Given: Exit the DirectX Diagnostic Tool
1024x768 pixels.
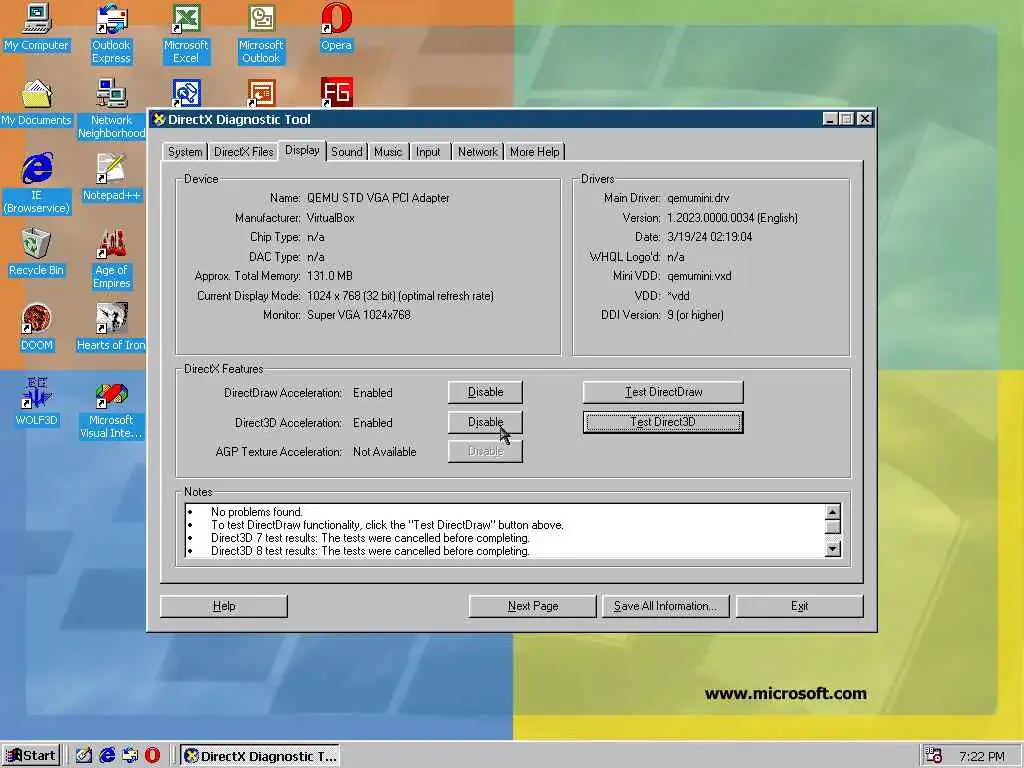Looking at the screenshot, I should coord(799,606).
